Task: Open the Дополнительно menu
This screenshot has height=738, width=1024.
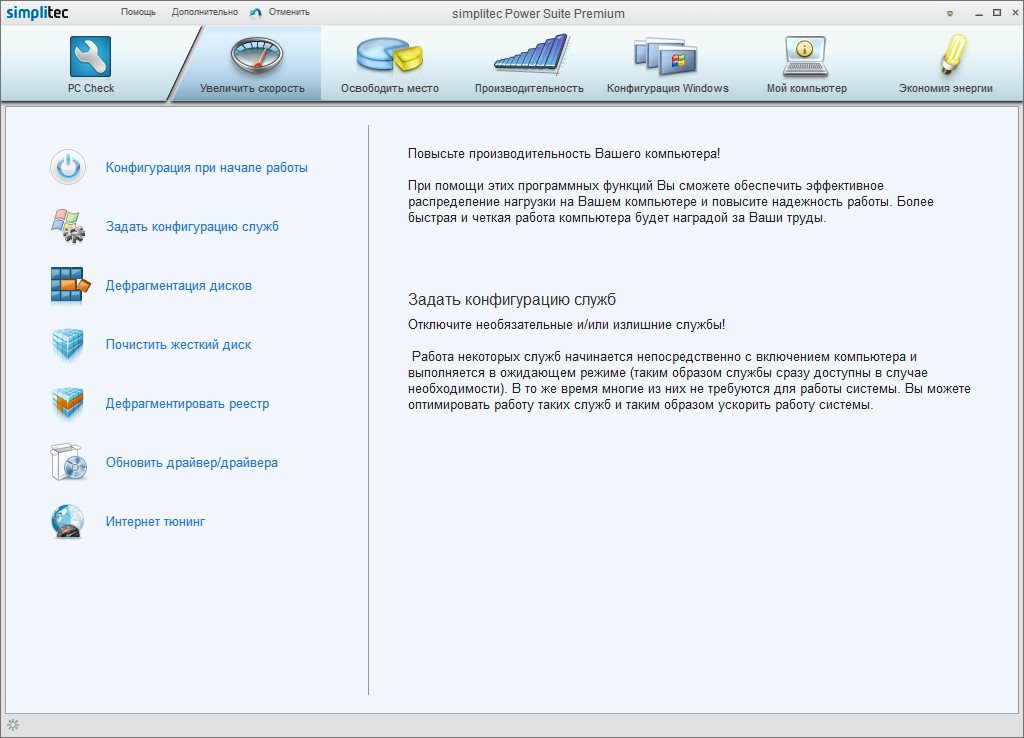Action: pos(204,12)
